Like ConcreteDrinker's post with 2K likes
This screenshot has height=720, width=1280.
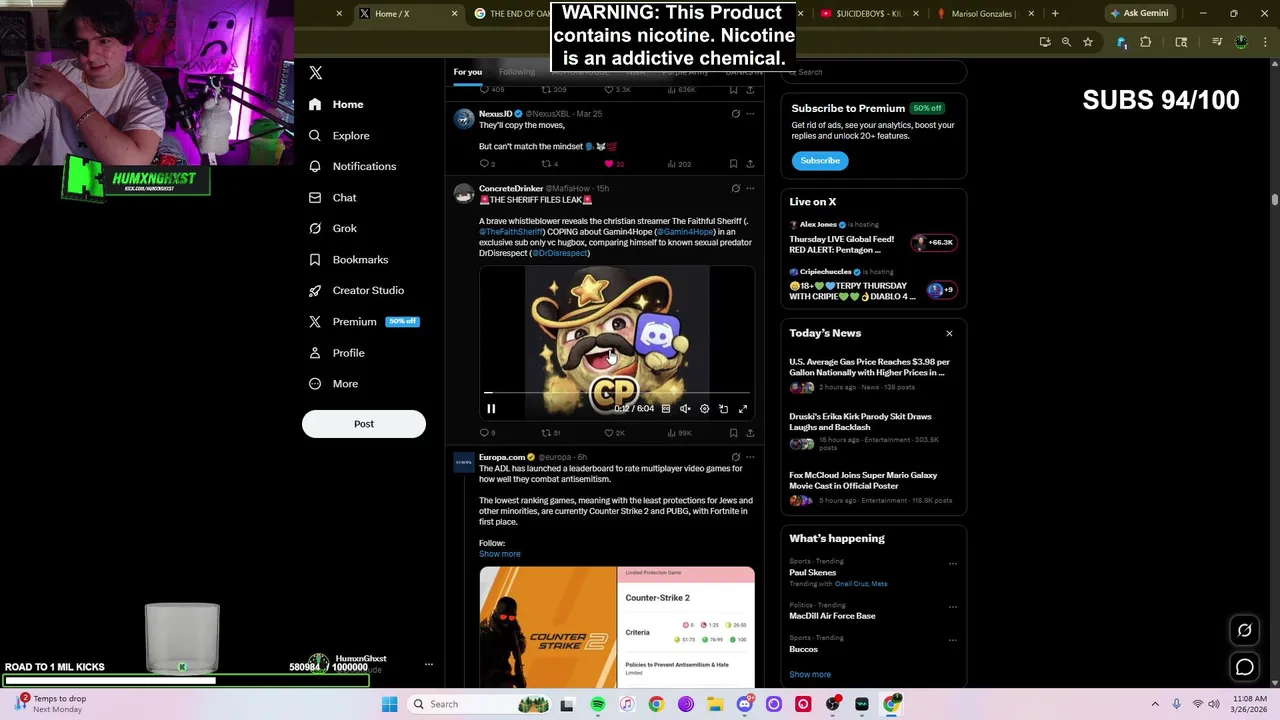click(614, 433)
